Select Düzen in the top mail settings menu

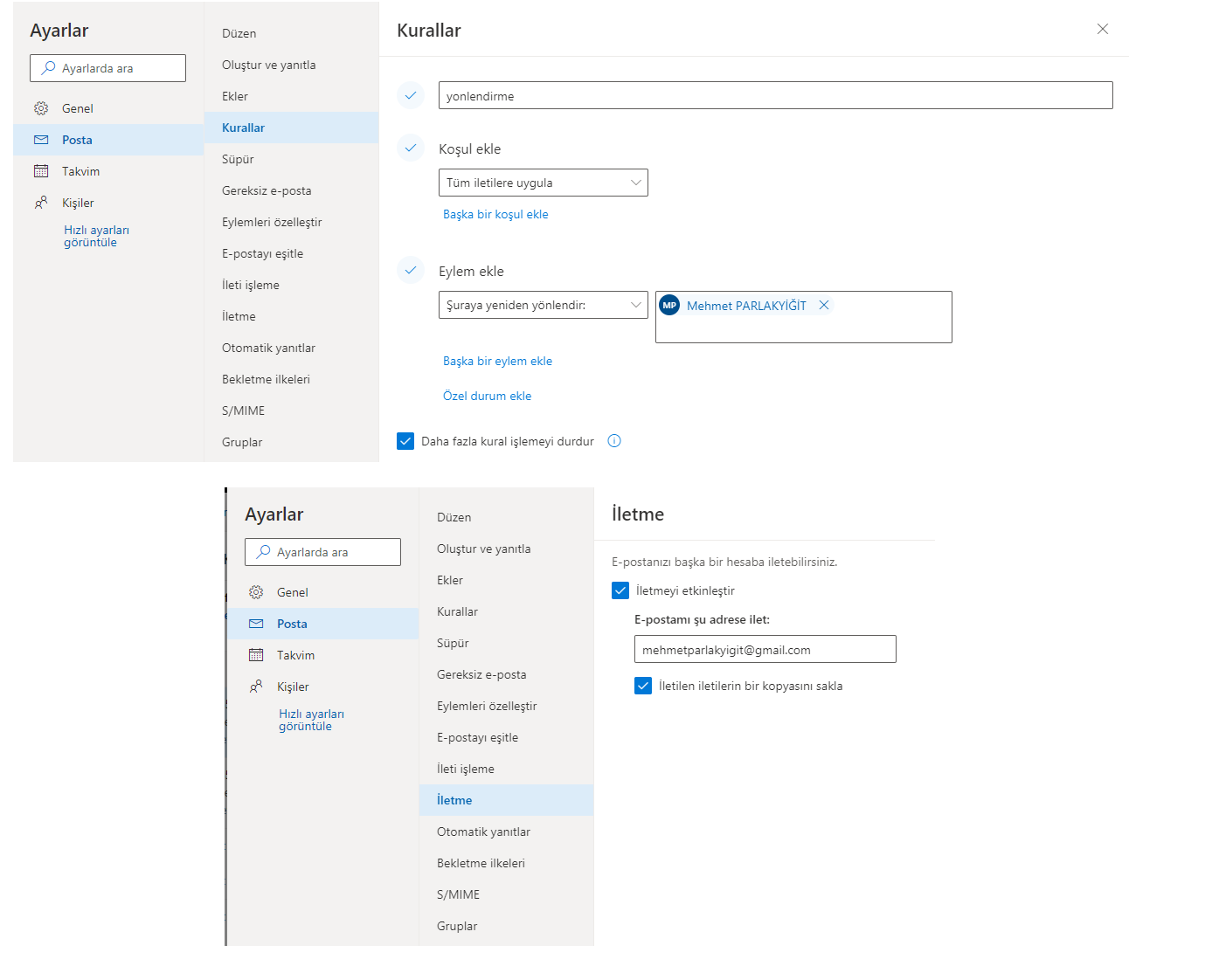point(292,33)
